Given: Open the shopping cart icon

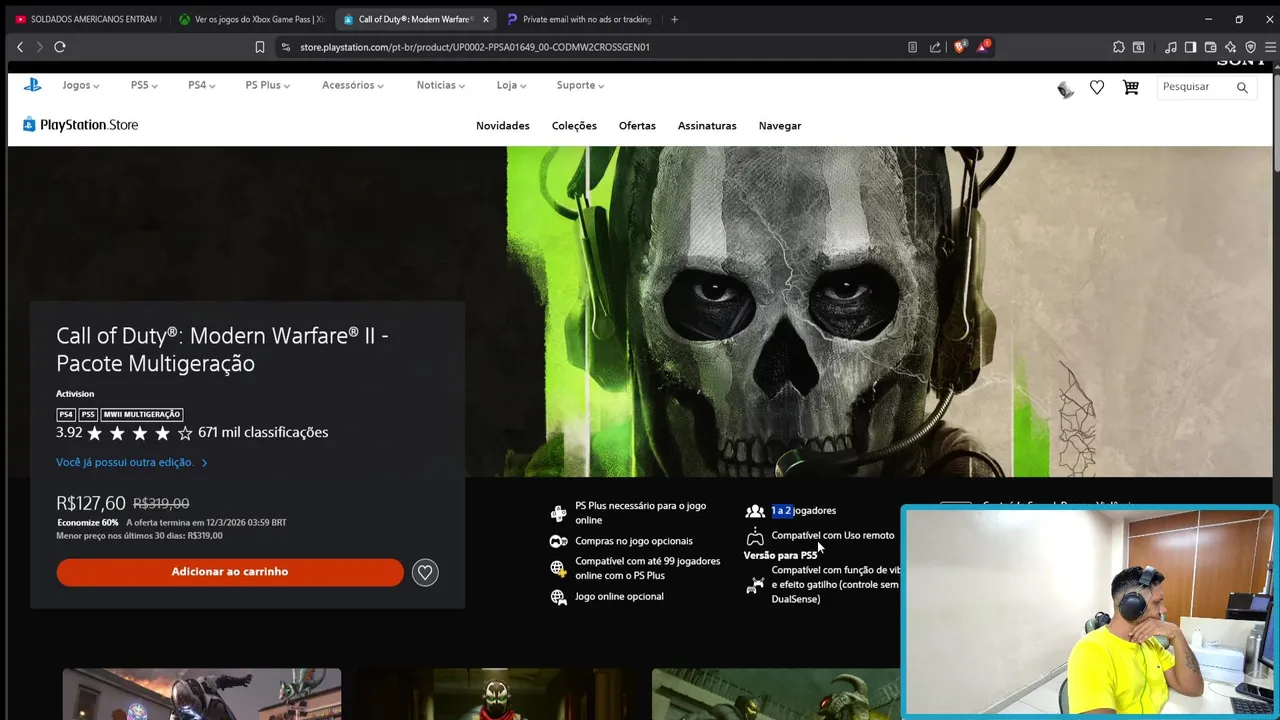Looking at the screenshot, I should [x=1131, y=87].
